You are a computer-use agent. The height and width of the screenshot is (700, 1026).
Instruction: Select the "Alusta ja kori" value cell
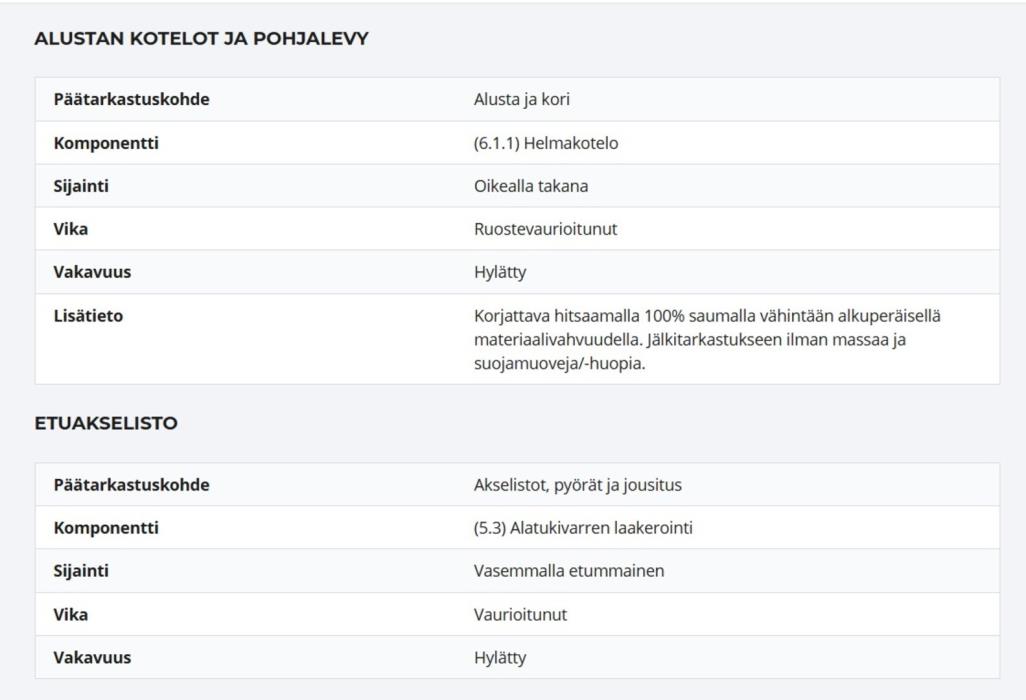522,99
